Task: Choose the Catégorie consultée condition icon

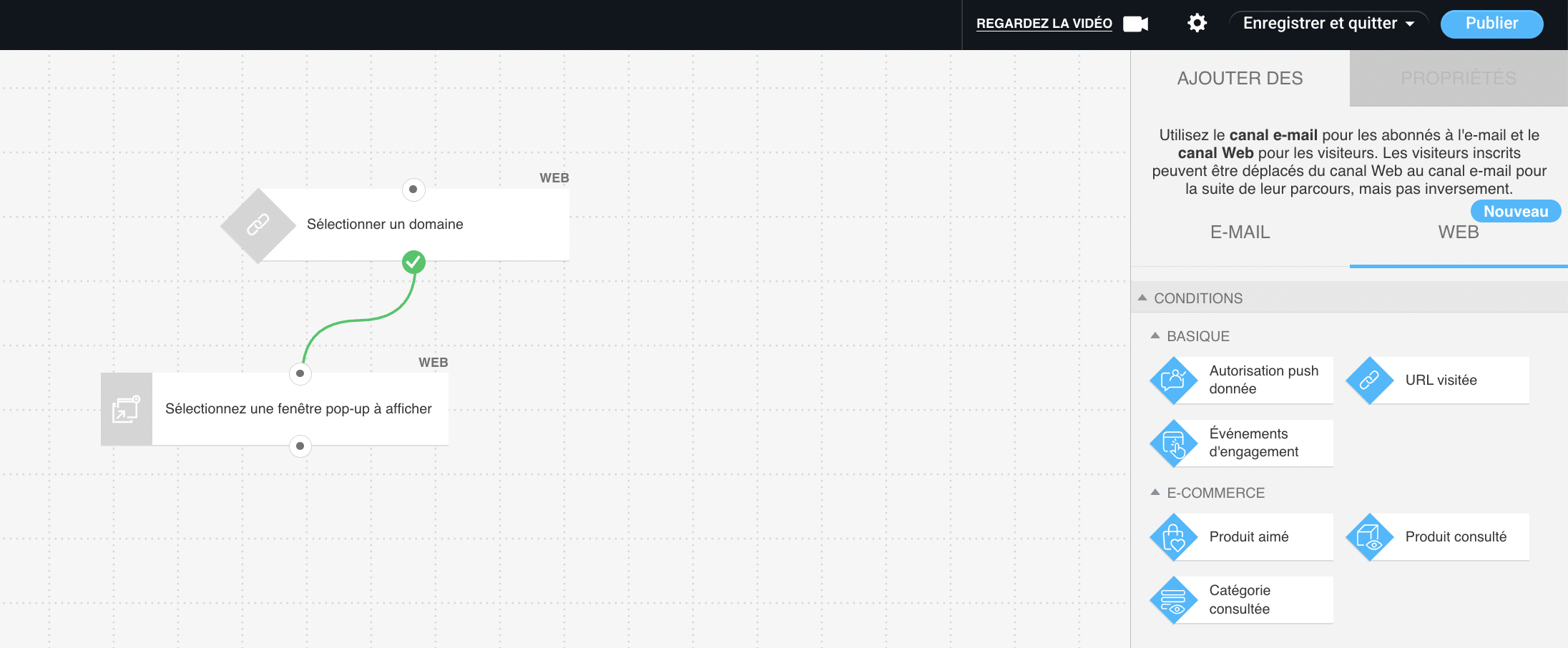Action: [x=1173, y=599]
